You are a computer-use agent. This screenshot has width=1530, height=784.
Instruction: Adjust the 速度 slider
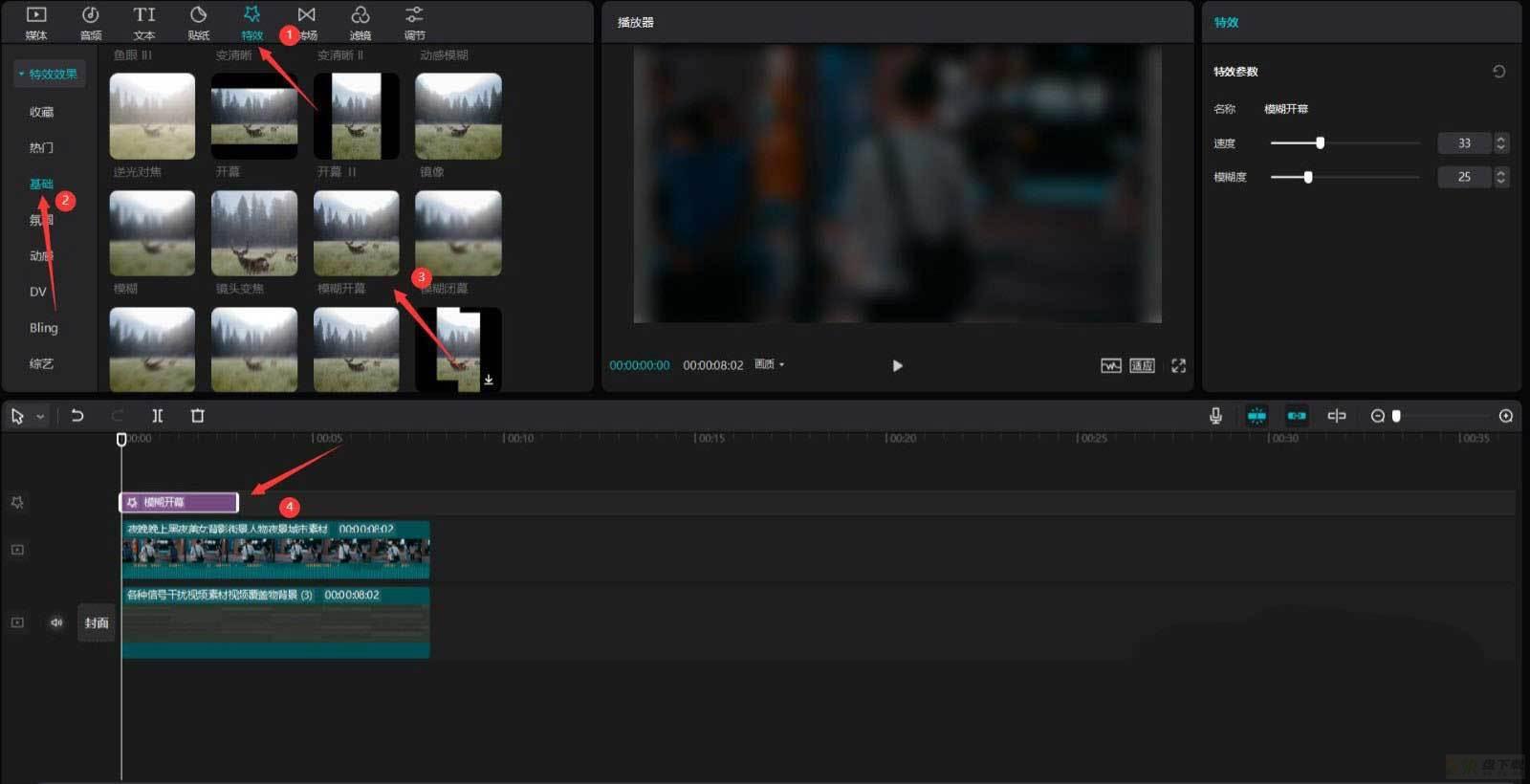1345,142
